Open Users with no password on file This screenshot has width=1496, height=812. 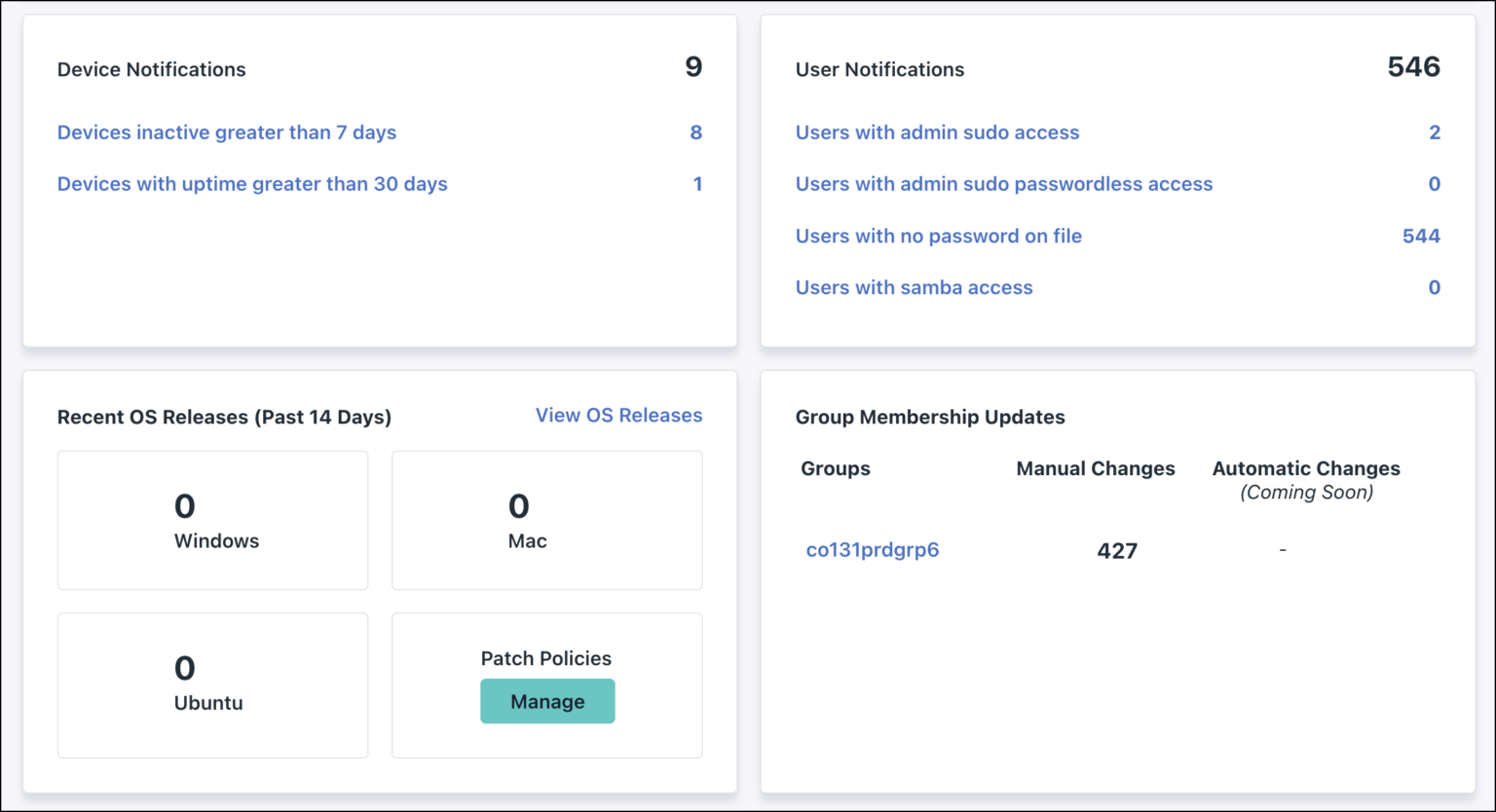[x=938, y=236]
